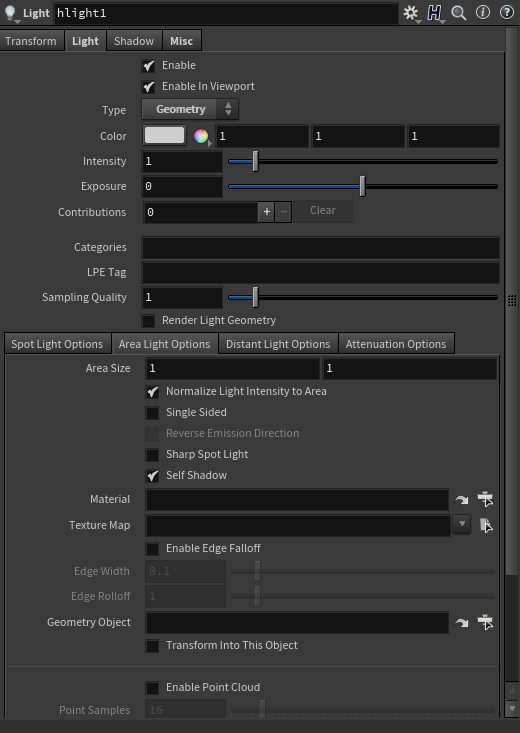Screen dimensions: 520x733
Task: Click the second Area Size field
Action: 410,368
